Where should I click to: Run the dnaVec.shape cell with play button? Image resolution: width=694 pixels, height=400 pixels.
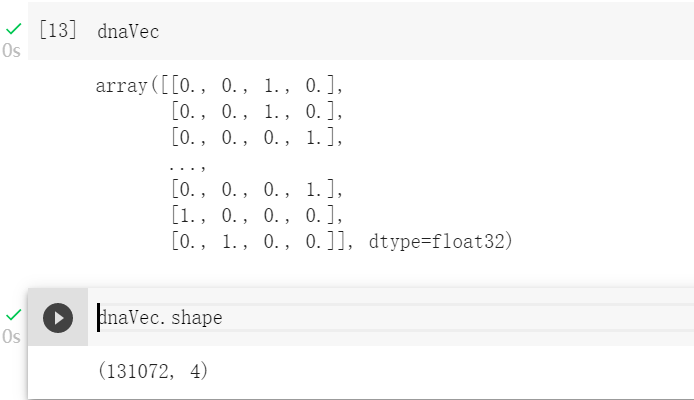pos(58,318)
